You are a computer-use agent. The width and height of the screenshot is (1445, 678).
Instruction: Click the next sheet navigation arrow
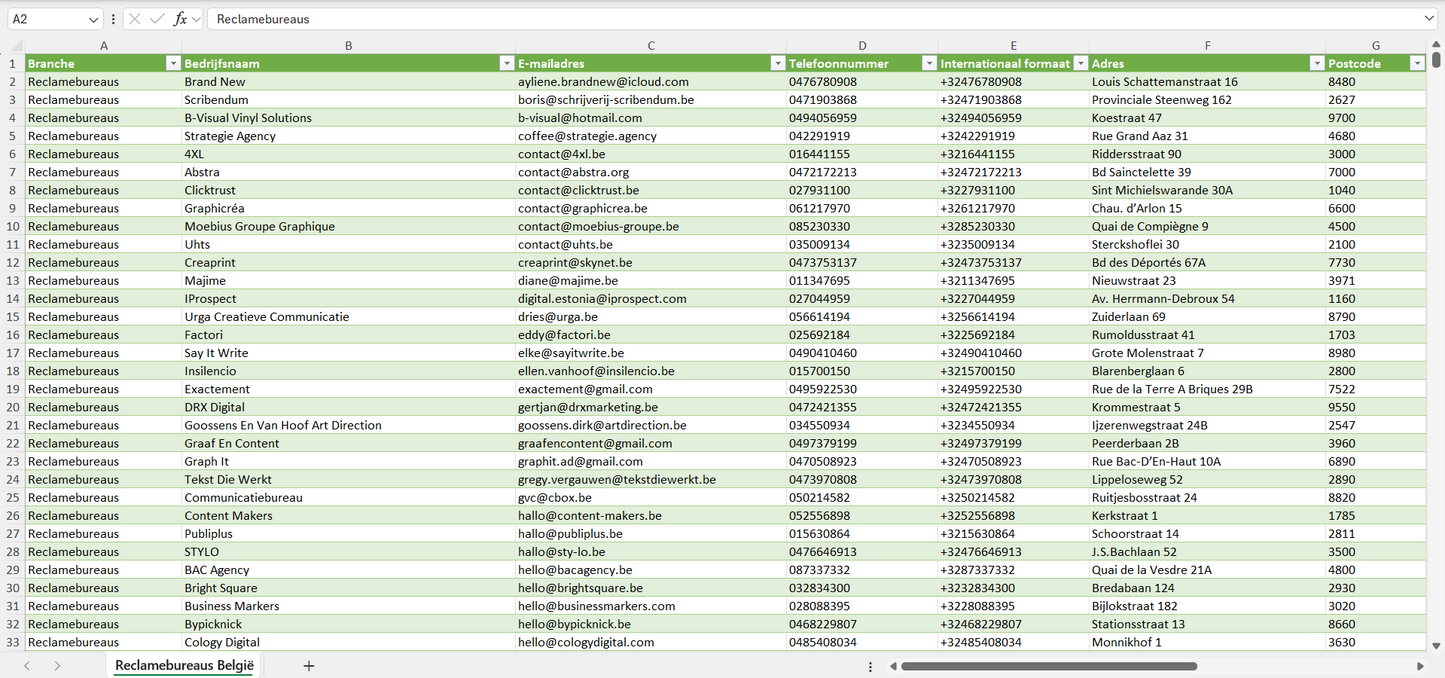pyautogui.click(x=57, y=666)
